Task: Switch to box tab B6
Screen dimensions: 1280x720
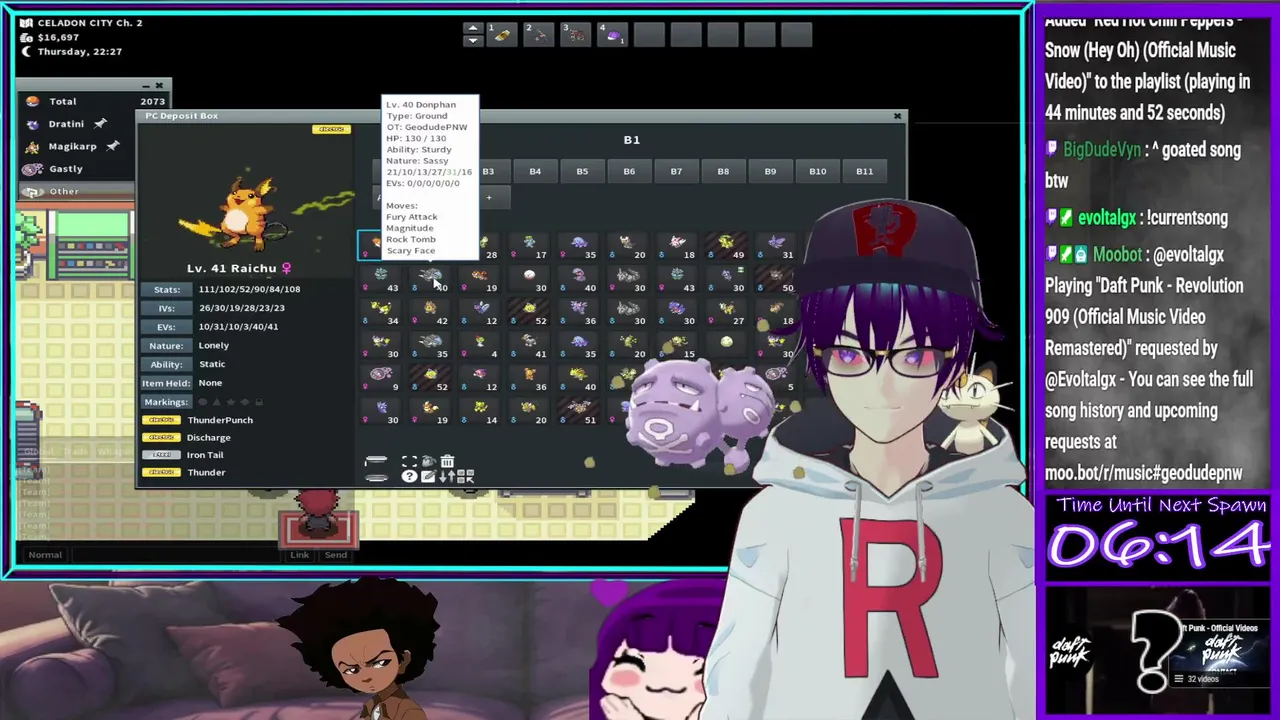Action: (x=629, y=171)
